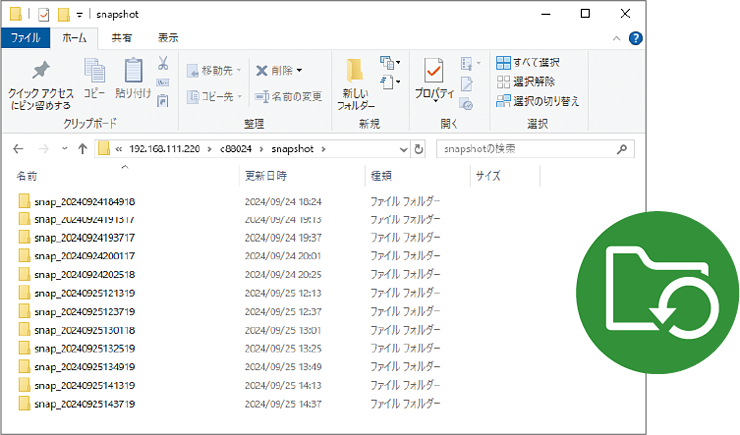Viewport: 740px width, 435px height.
Task: Go up one folder level arrow
Action: tap(83, 149)
